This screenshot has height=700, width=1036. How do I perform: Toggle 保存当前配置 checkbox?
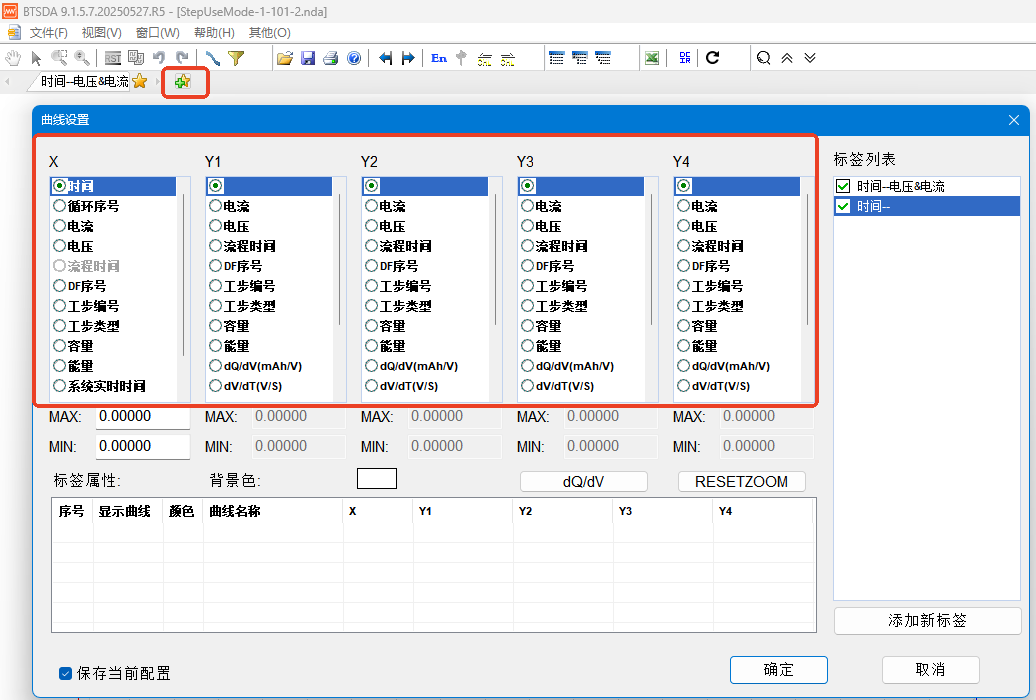[65, 674]
